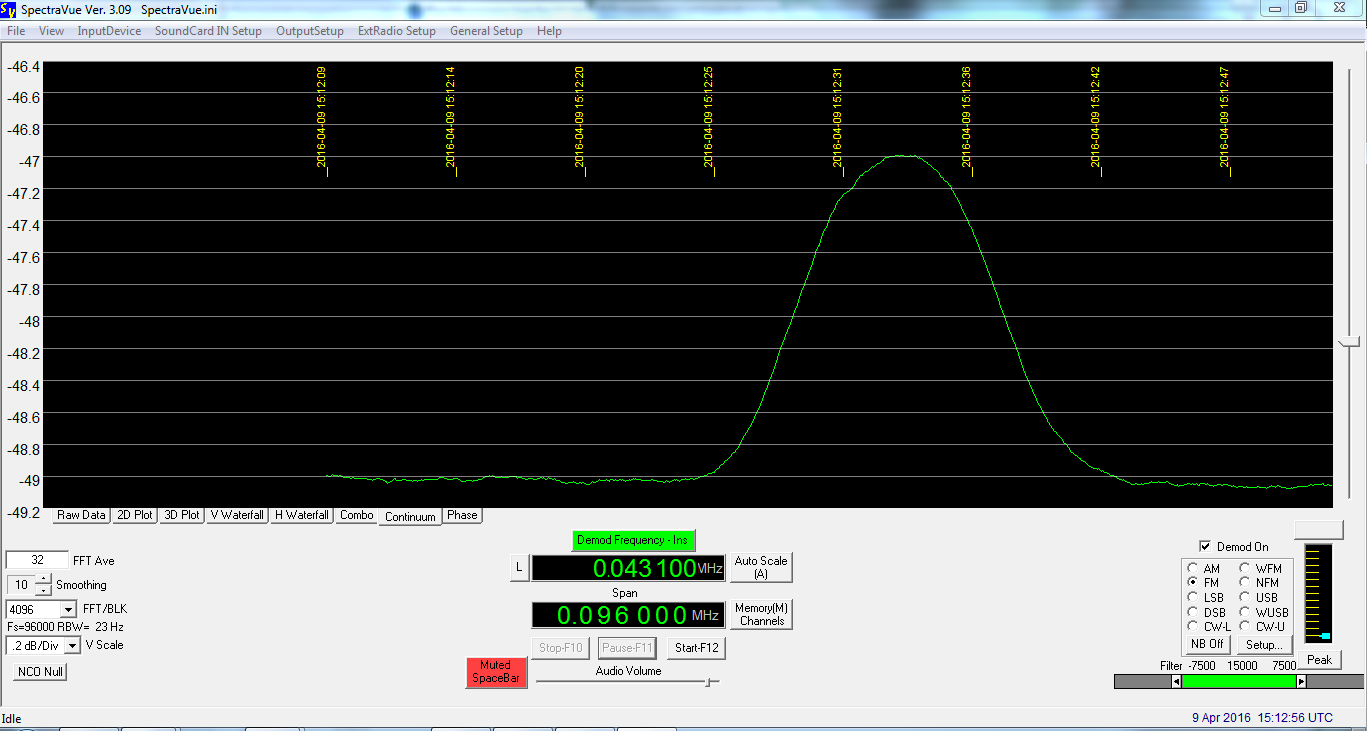Image resolution: width=1367 pixels, height=731 pixels.
Task: Click the 15:12:09 timestamp marker
Action: pos(322,119)
